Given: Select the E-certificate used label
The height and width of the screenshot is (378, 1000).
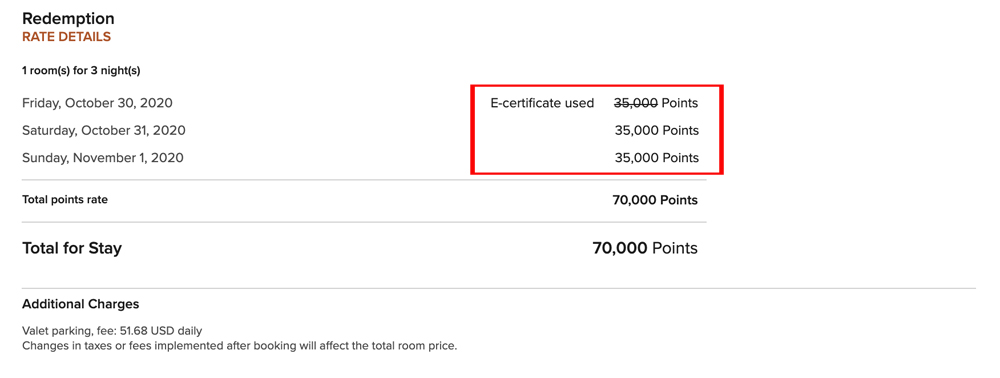Looking at the screenshot, I should click(542, 103).
